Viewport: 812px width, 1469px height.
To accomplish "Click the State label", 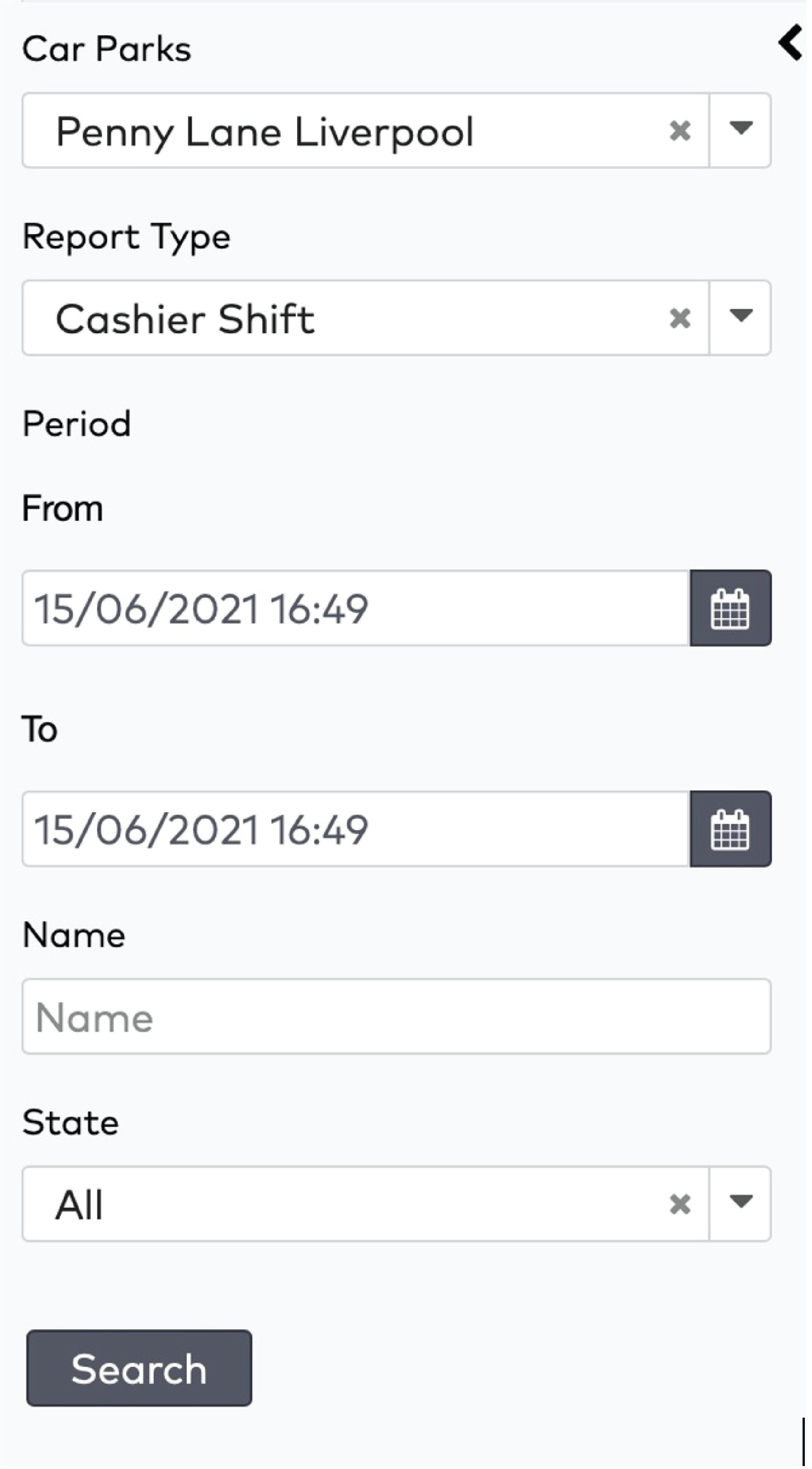I will pos(71,1122).
